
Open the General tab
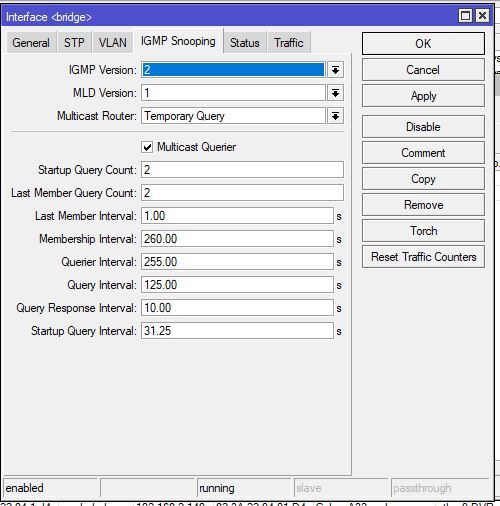pyautogui.click(x=31, y=43)
